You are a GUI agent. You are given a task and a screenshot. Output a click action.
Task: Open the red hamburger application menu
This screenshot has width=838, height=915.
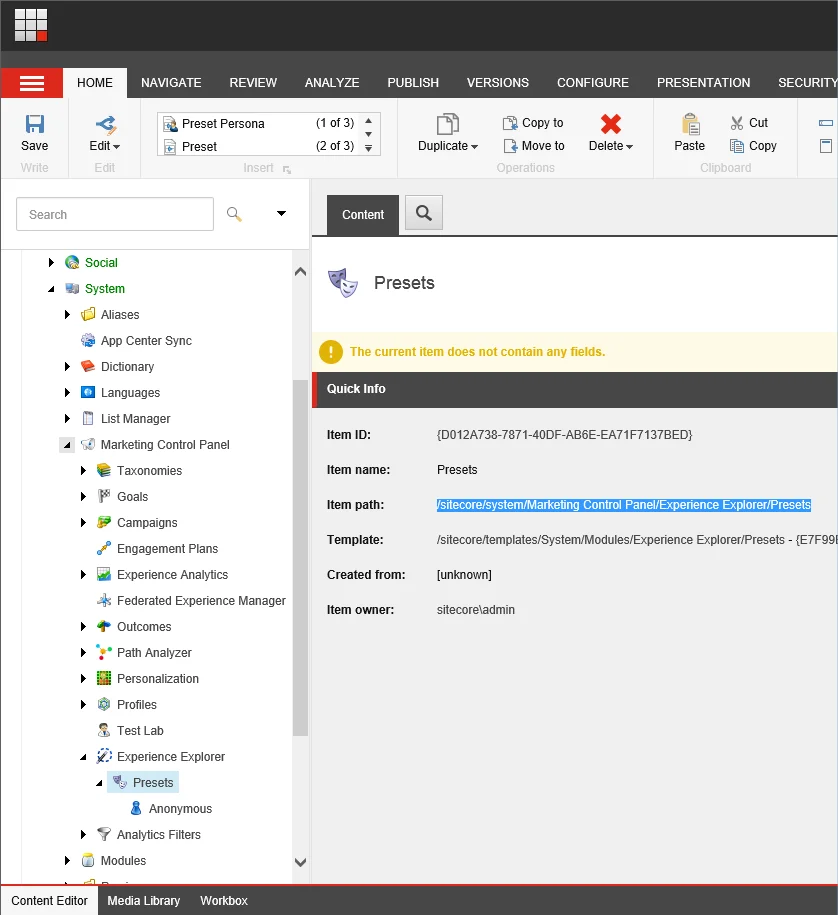click(x=32, y=83)
